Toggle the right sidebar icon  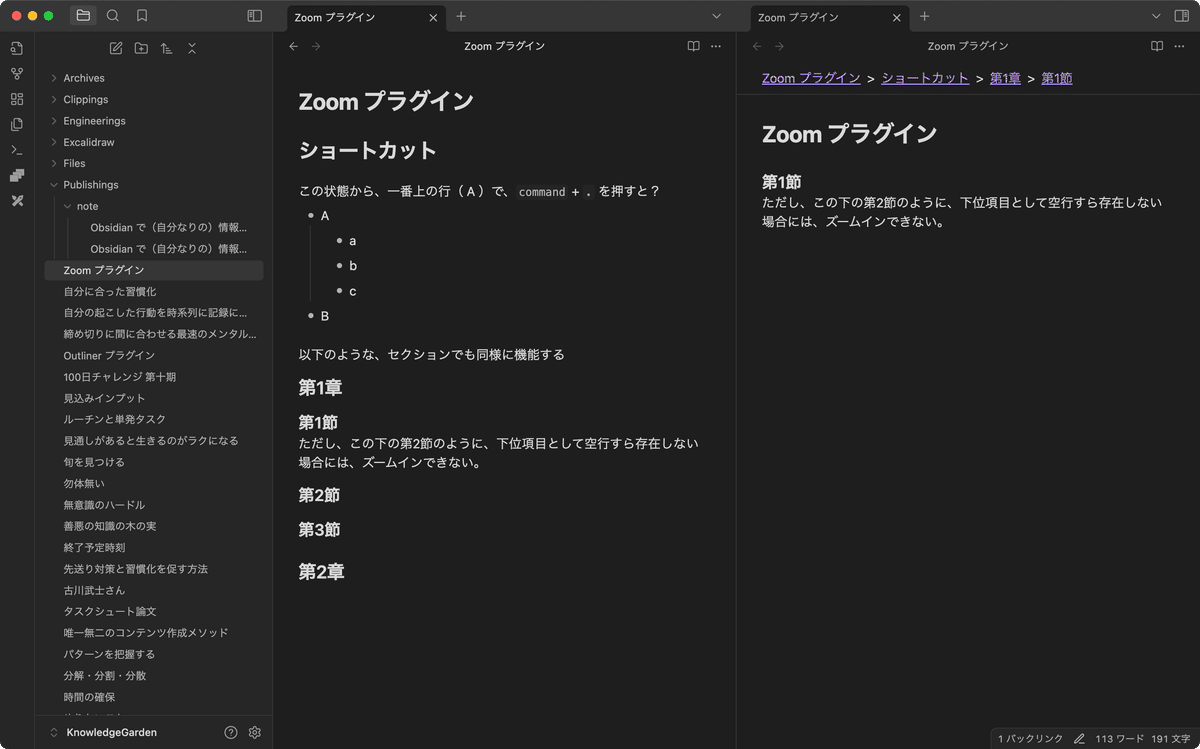tap(1183, 16)
